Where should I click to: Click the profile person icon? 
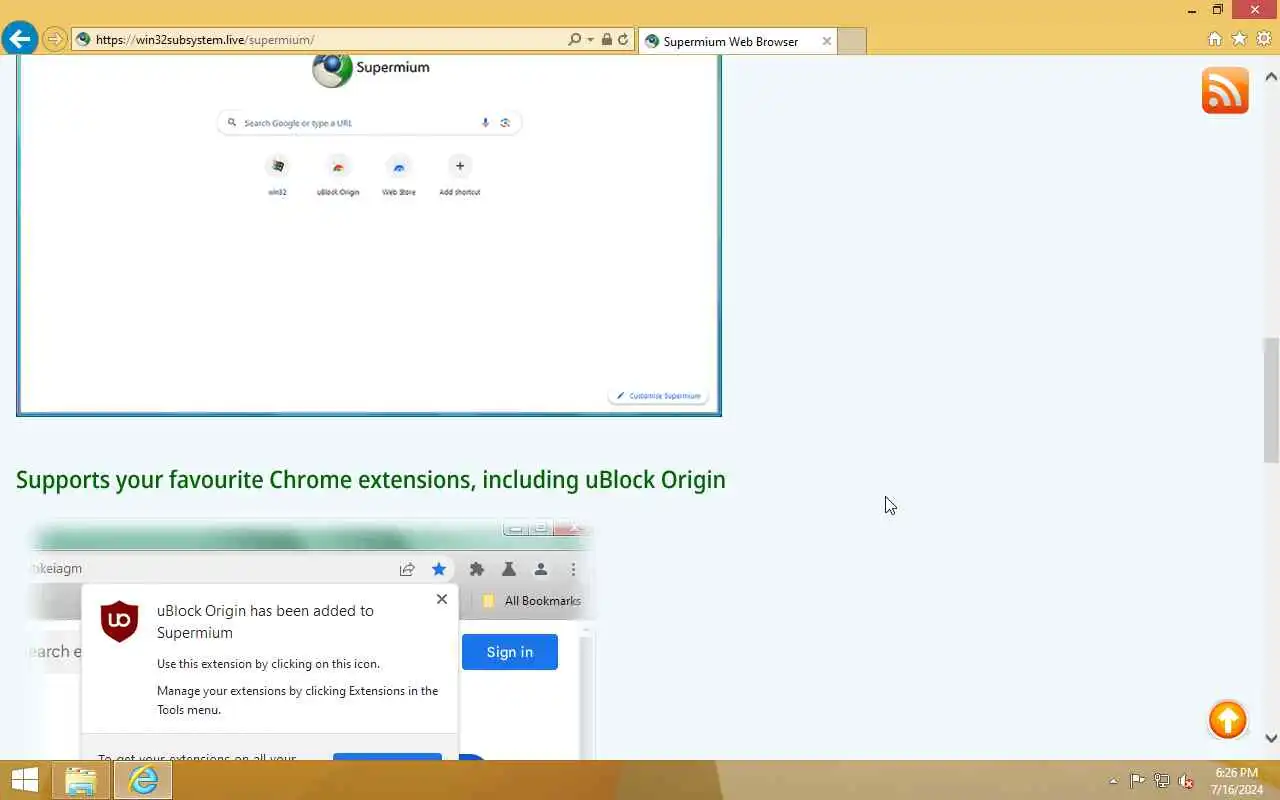[x=541, y=569]
